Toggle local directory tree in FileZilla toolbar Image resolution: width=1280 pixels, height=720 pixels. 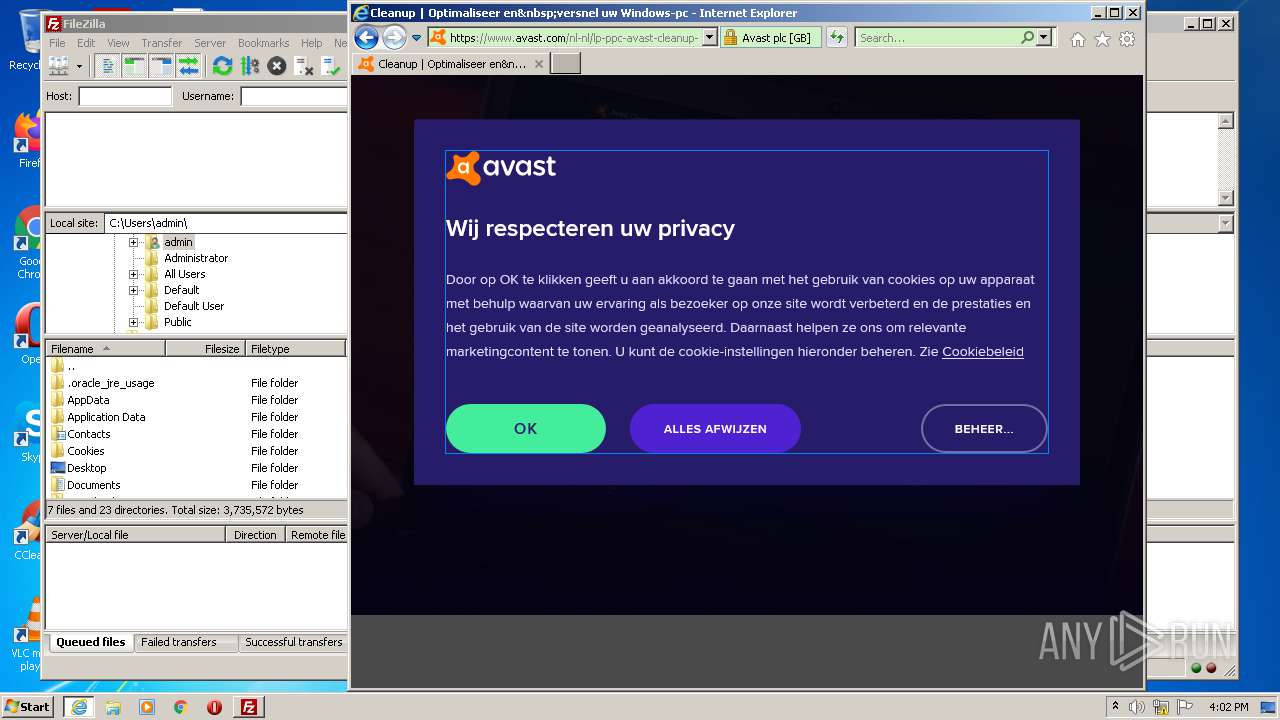[x=134, y=66]
